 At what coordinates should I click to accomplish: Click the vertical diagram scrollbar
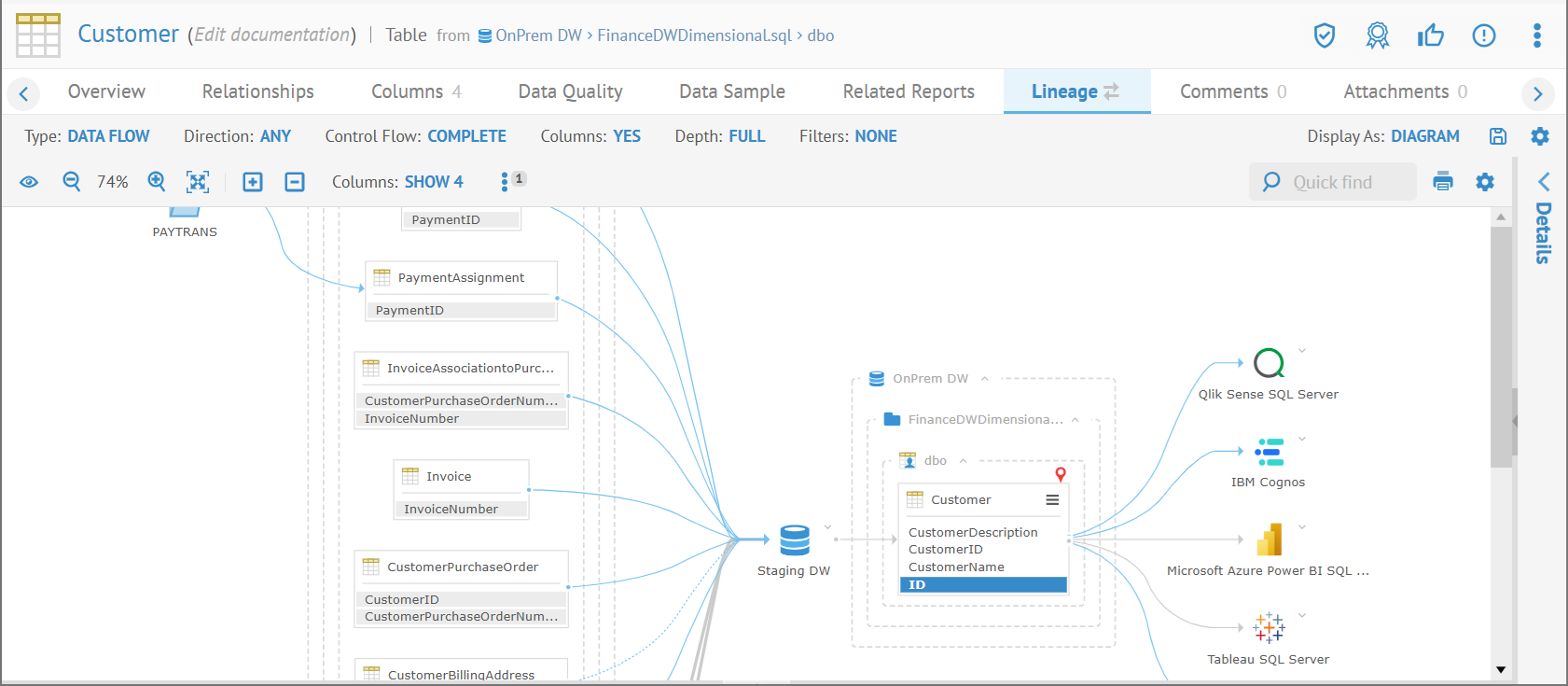(x=1500, y=345)
